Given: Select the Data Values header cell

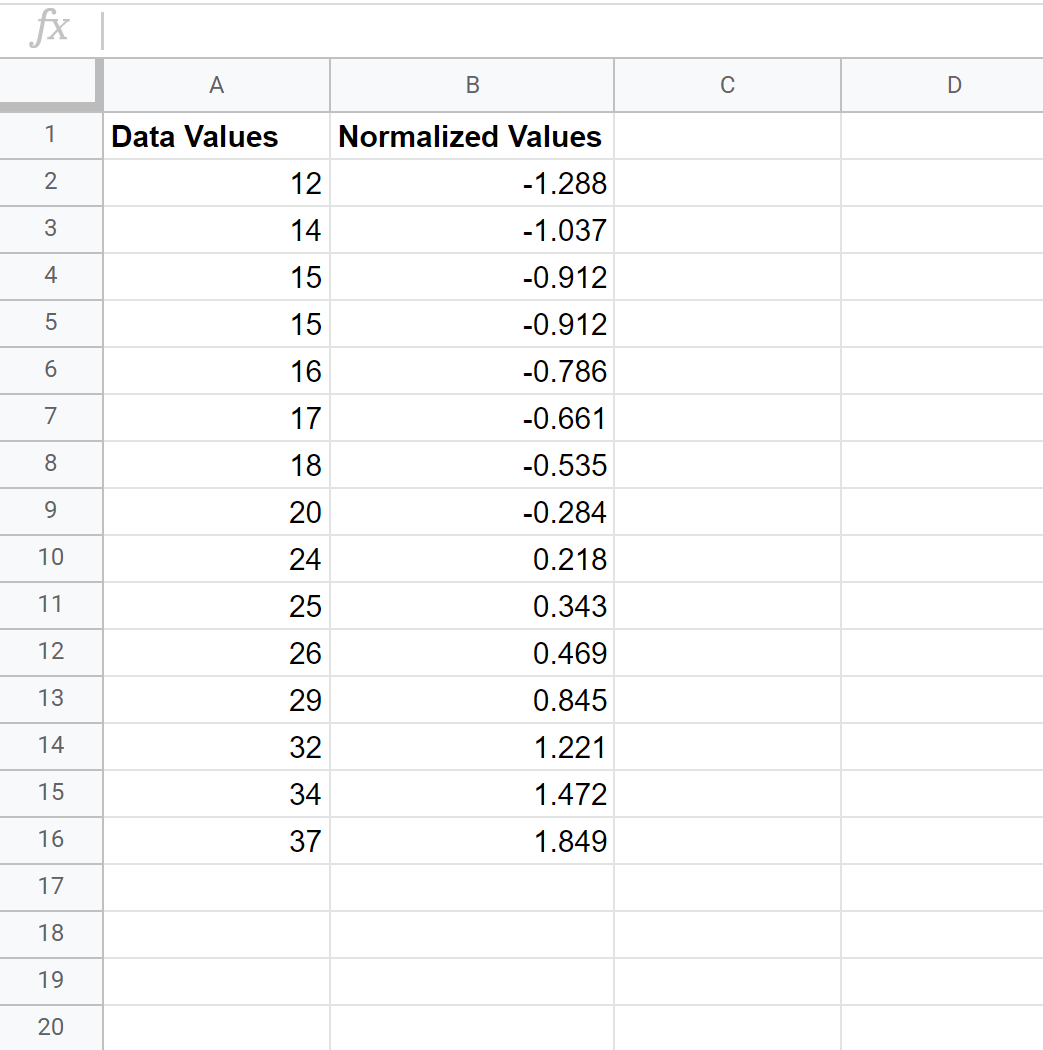Looking at the screenshot, I should (216, 136).
